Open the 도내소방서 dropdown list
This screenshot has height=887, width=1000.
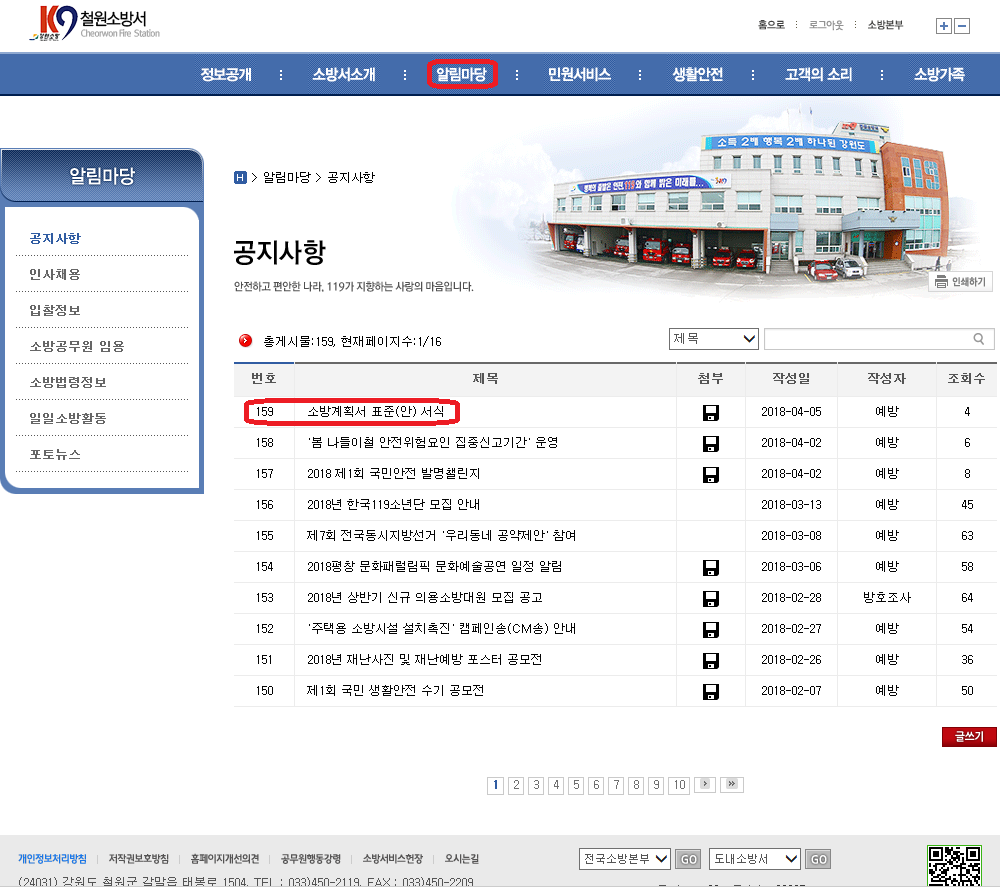[x=754, y=858]
